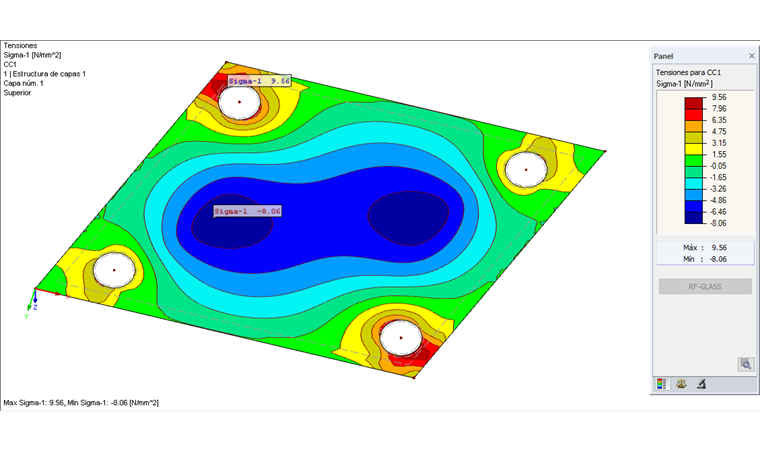Click the 'Tensiones' title in viewport

(x=20, y=46)
